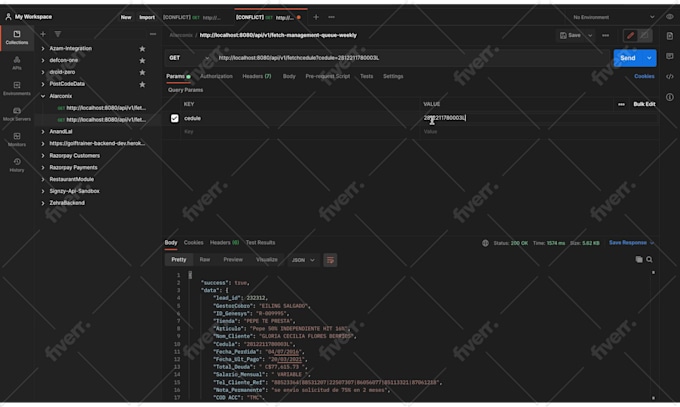The image size is (680, 407).
Task: Click the network globe icon next to Status
Action: point(485,243)
